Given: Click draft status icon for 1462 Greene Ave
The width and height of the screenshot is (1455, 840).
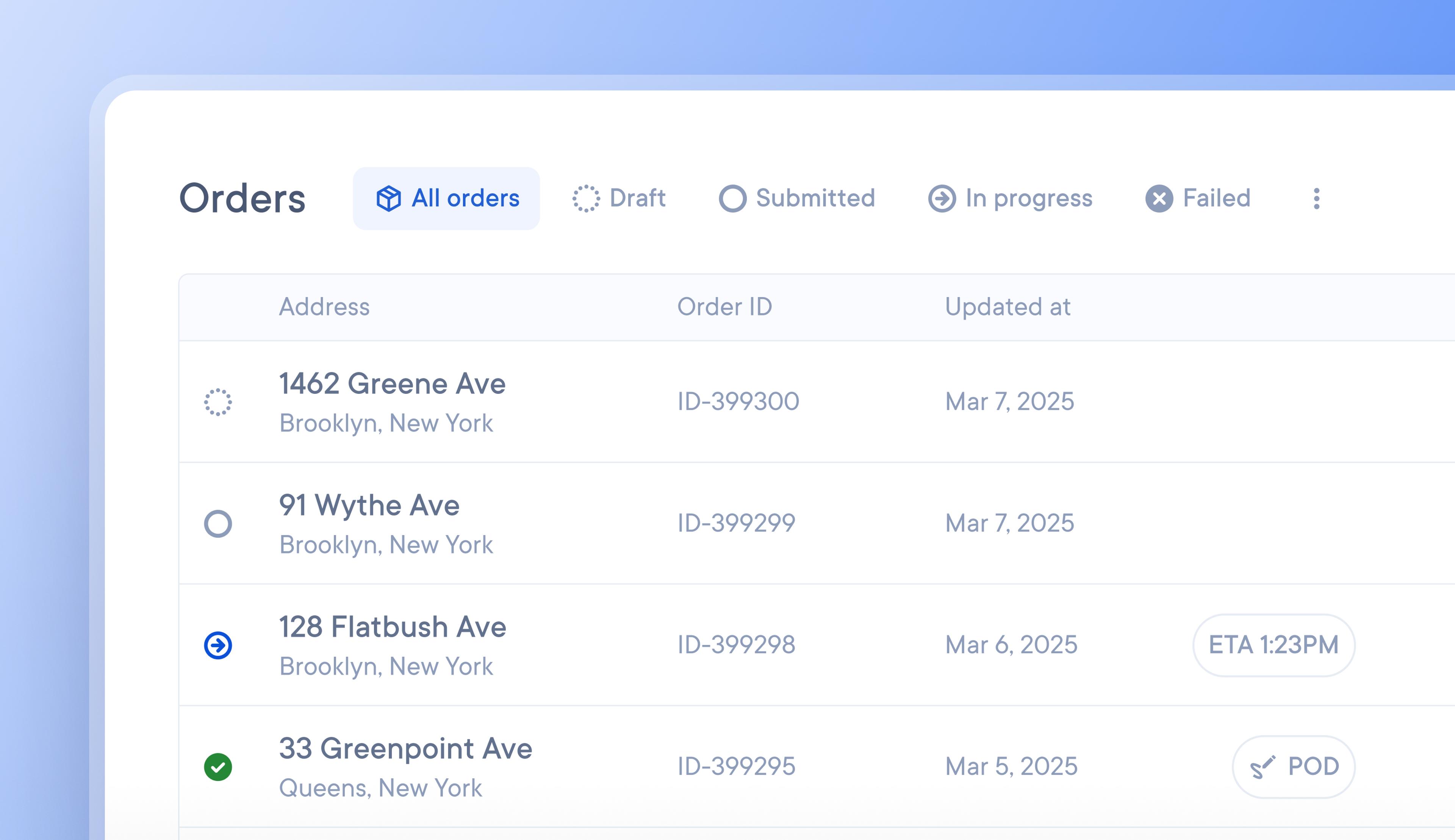Looking at the screenshot, I should pyautogui.click(x=218, y=402).
